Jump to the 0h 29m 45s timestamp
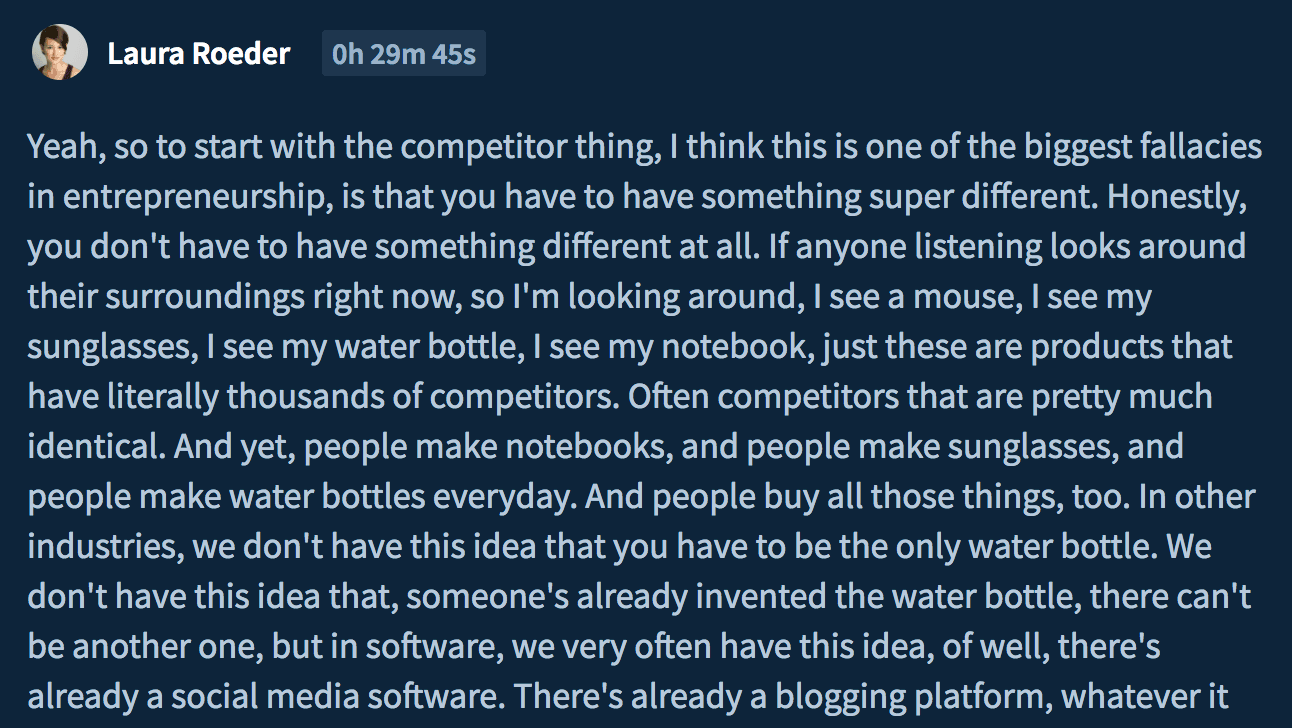The width and height of the screenshot is (1292, 728). pyautogui.click(x=403, y=53)
